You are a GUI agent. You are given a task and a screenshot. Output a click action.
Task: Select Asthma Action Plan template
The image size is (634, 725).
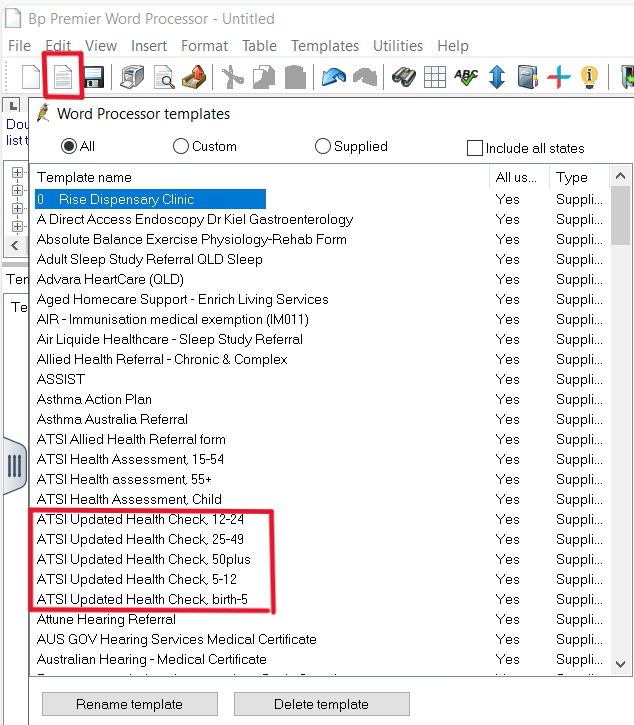click(94, 399)
